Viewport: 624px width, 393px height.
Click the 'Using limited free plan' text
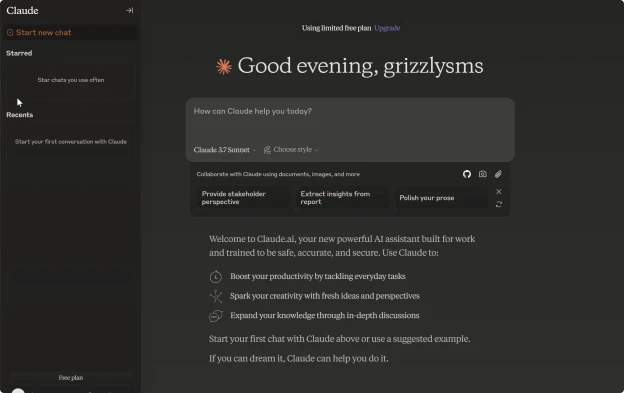click(x=336, y=28)
